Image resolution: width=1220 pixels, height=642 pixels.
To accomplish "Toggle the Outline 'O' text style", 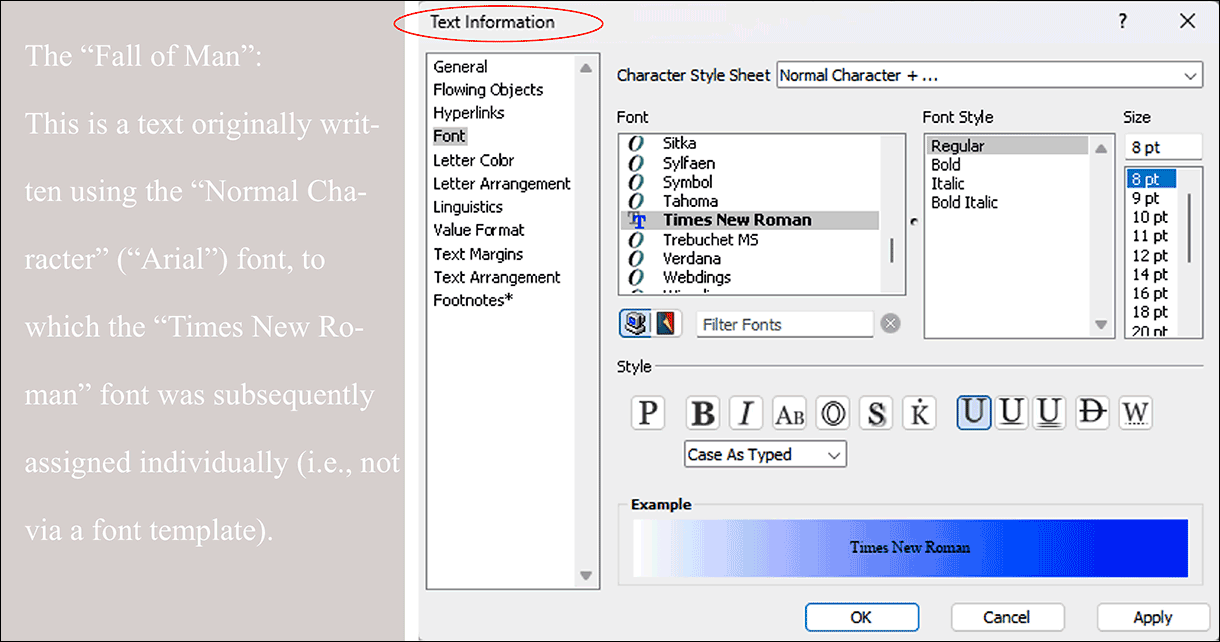I will coord(832,413).
